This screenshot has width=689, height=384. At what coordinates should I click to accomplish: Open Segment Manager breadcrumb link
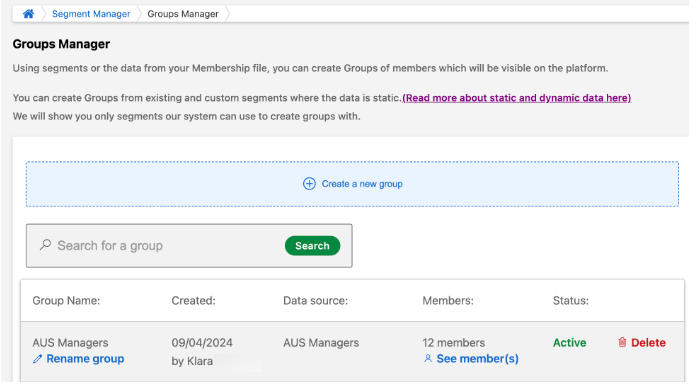91,14
